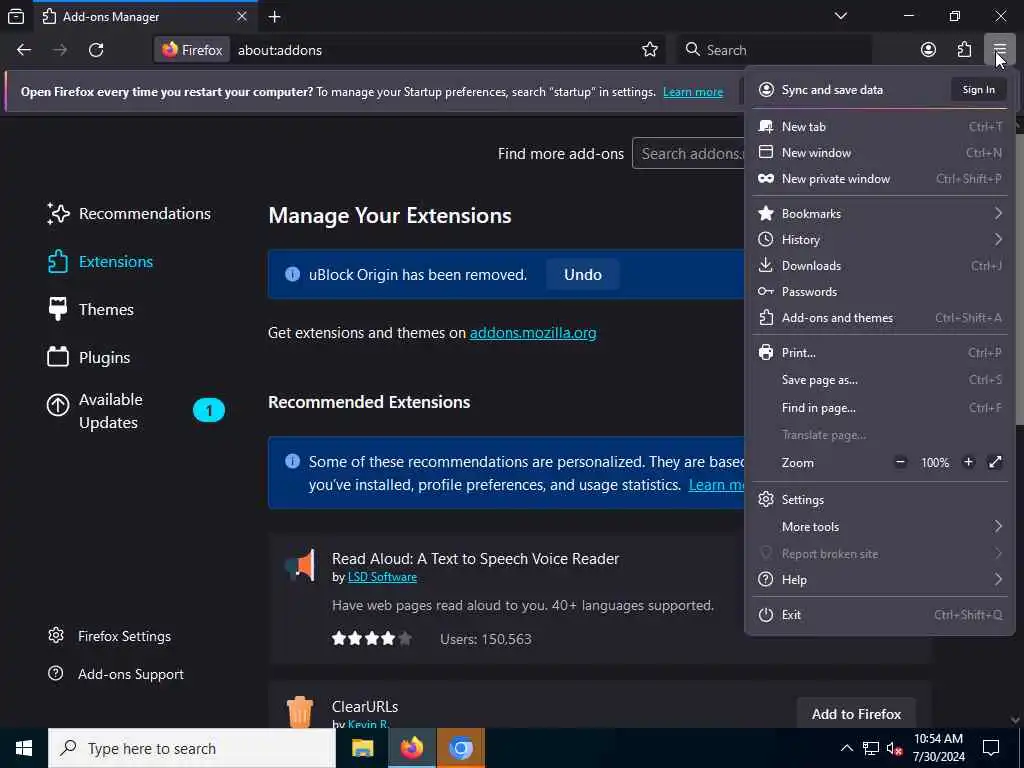Open the addons.mozilla.org link

(x=533, y=333)
